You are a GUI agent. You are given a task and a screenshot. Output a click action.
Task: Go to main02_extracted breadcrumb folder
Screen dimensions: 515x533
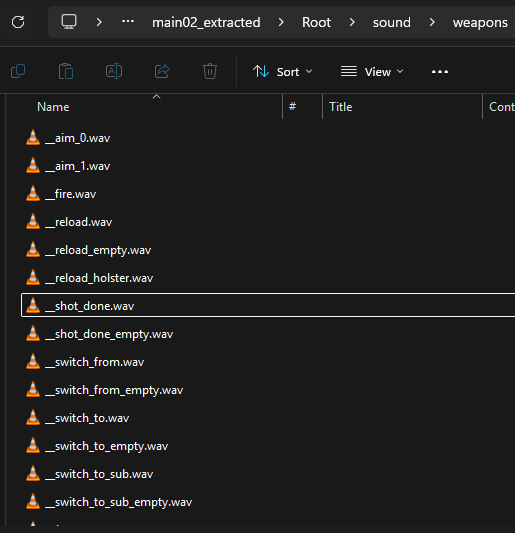point(206,23)
